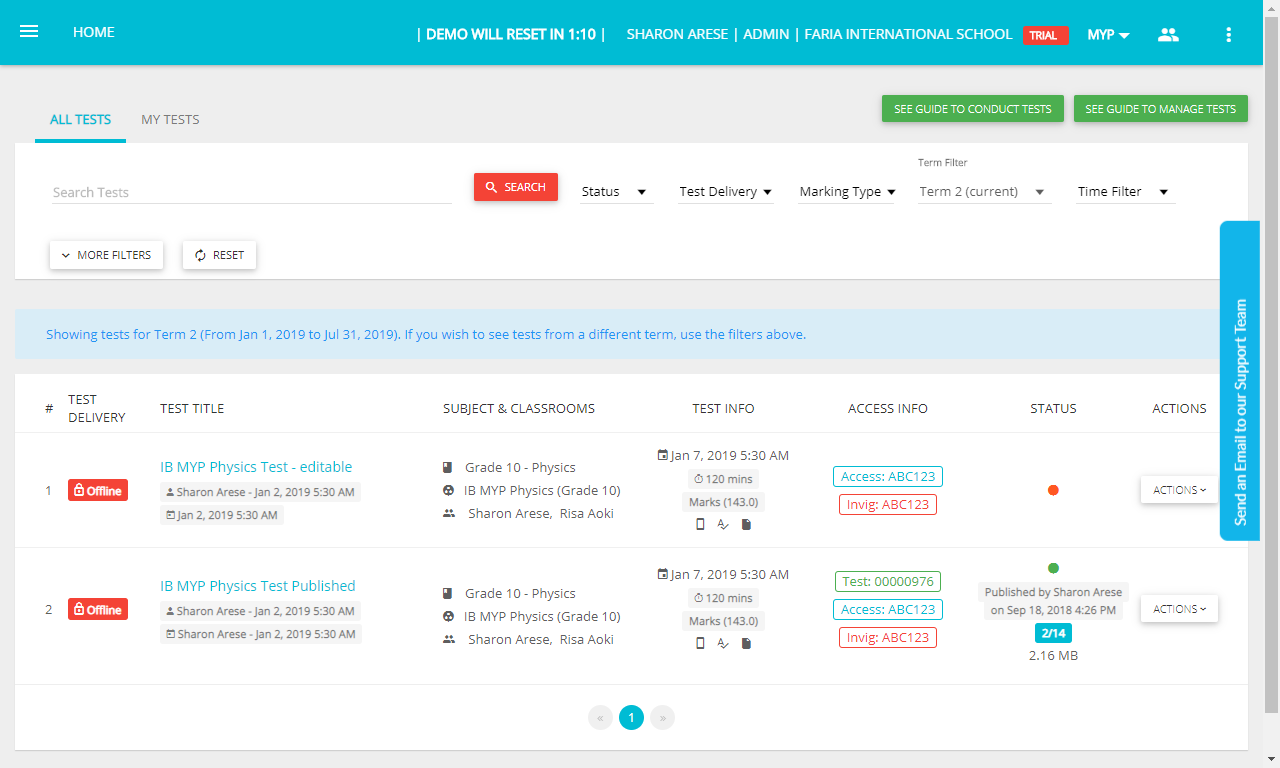This screenshot has width=1280, height=768.
Task: Click the red Offline lock badge for test 2
Action: tap(98, 609)
